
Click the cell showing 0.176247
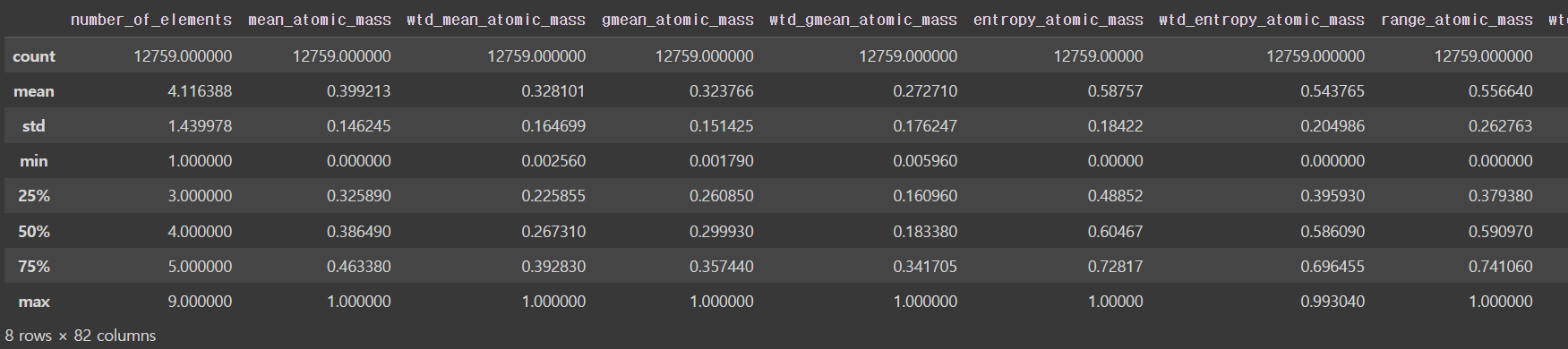tap(925, 126)
